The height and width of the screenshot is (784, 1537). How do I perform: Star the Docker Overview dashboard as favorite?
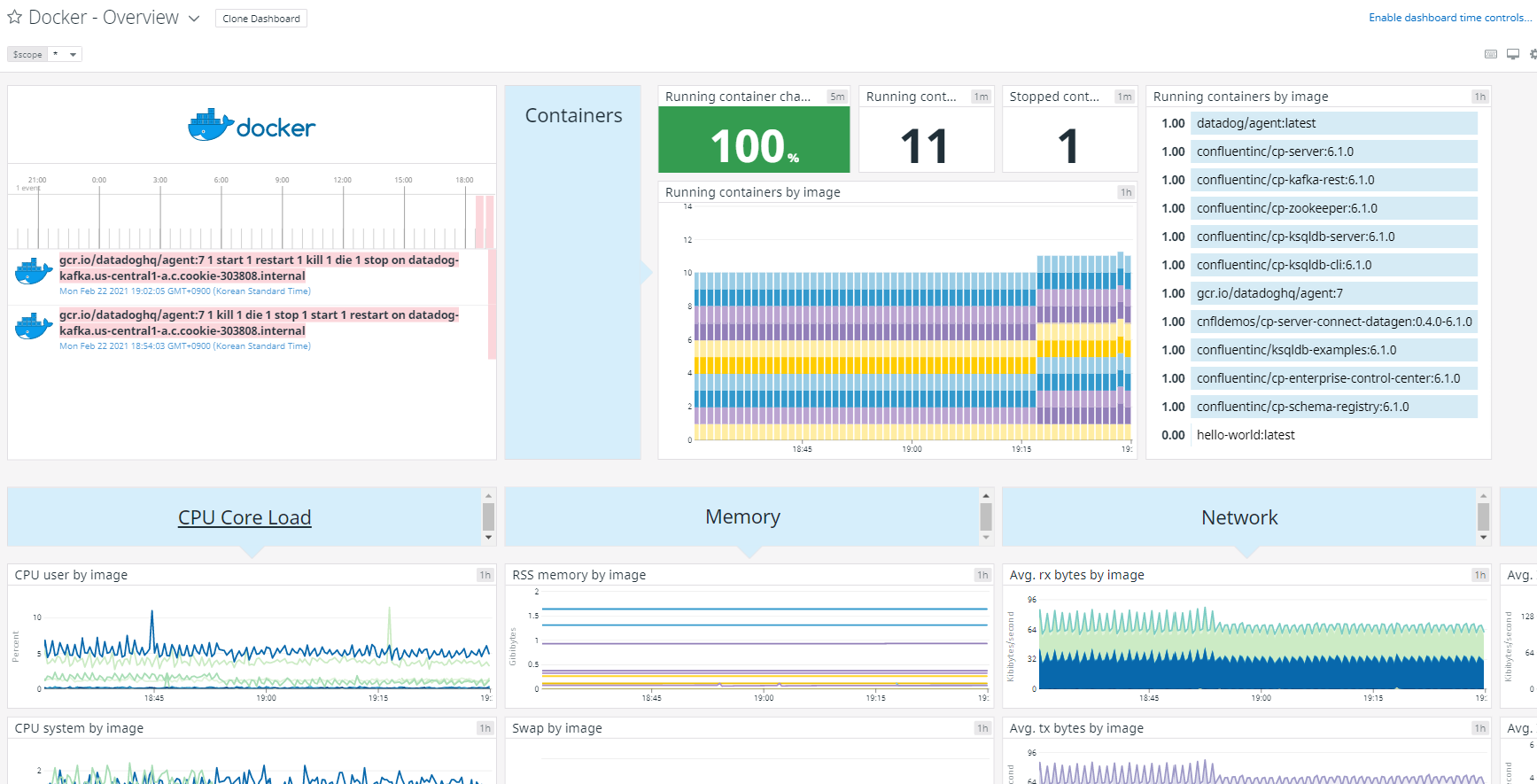[14, 17]
